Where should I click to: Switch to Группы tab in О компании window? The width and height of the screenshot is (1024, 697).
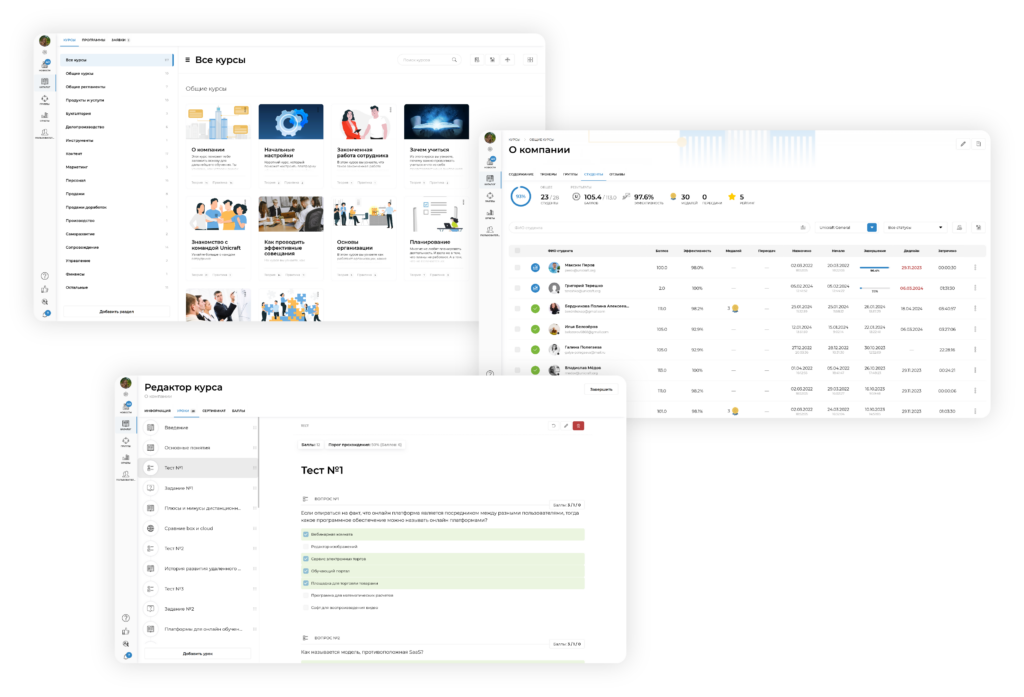(570, 174)
